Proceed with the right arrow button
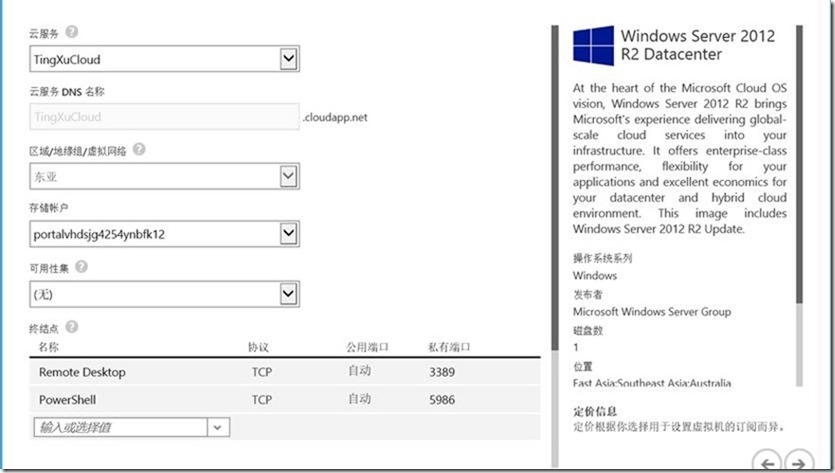Screen dimensions: 835x473 [799, 462]
